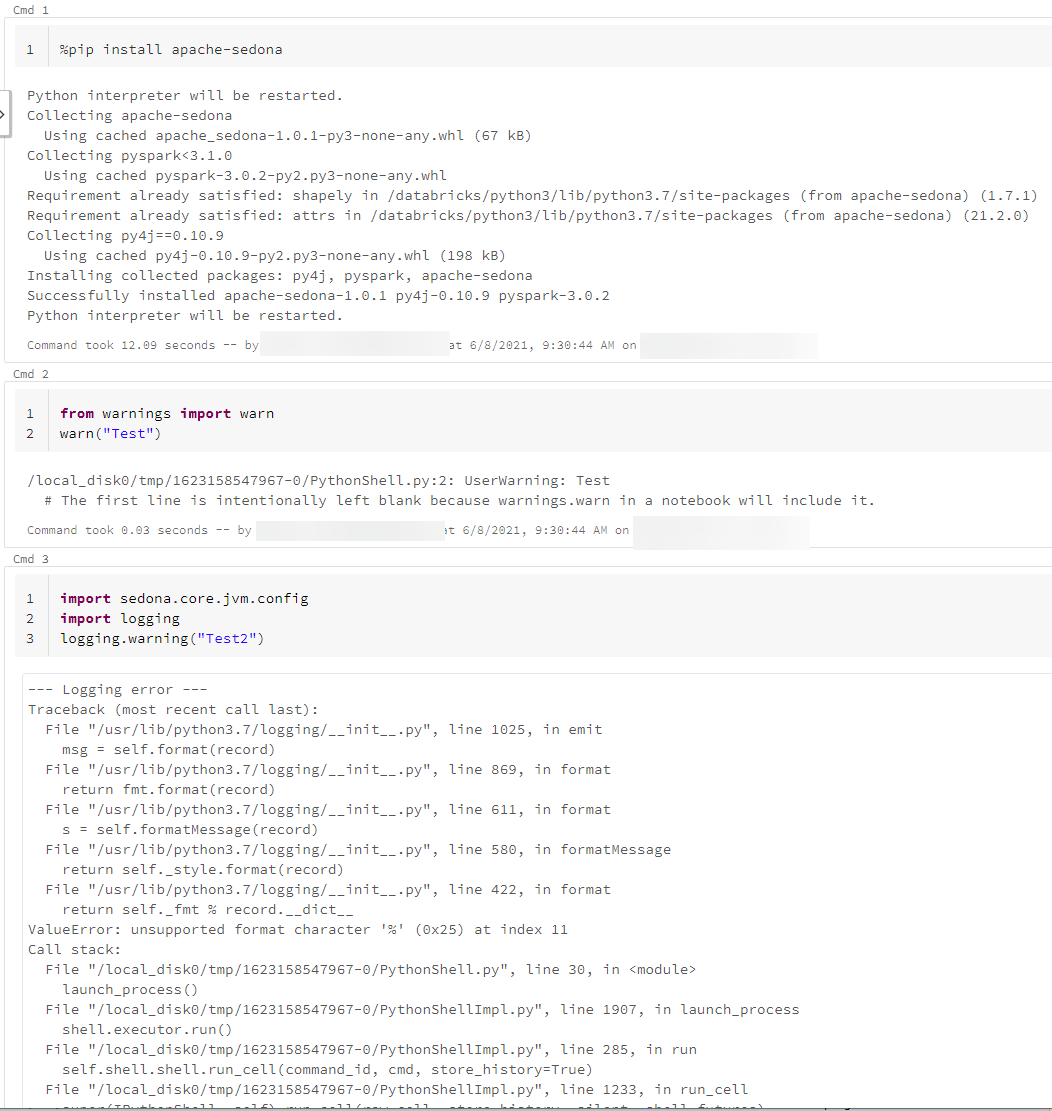Click the attrs "Requirement already satisfied" line
This screenshot has width=1052, height=1111.
click(x=528, y=215)
